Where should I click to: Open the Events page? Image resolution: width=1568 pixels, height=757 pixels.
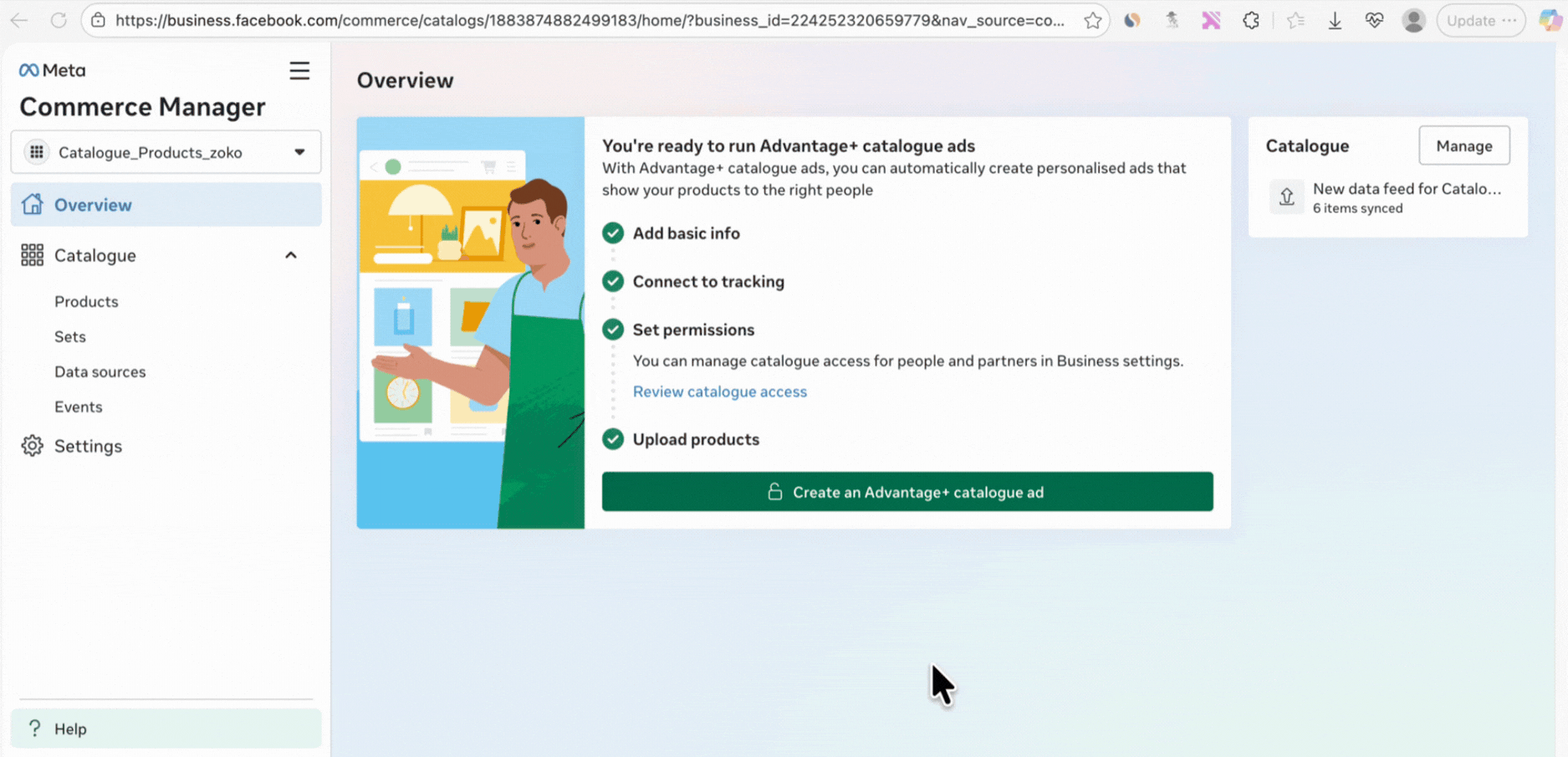79,407
